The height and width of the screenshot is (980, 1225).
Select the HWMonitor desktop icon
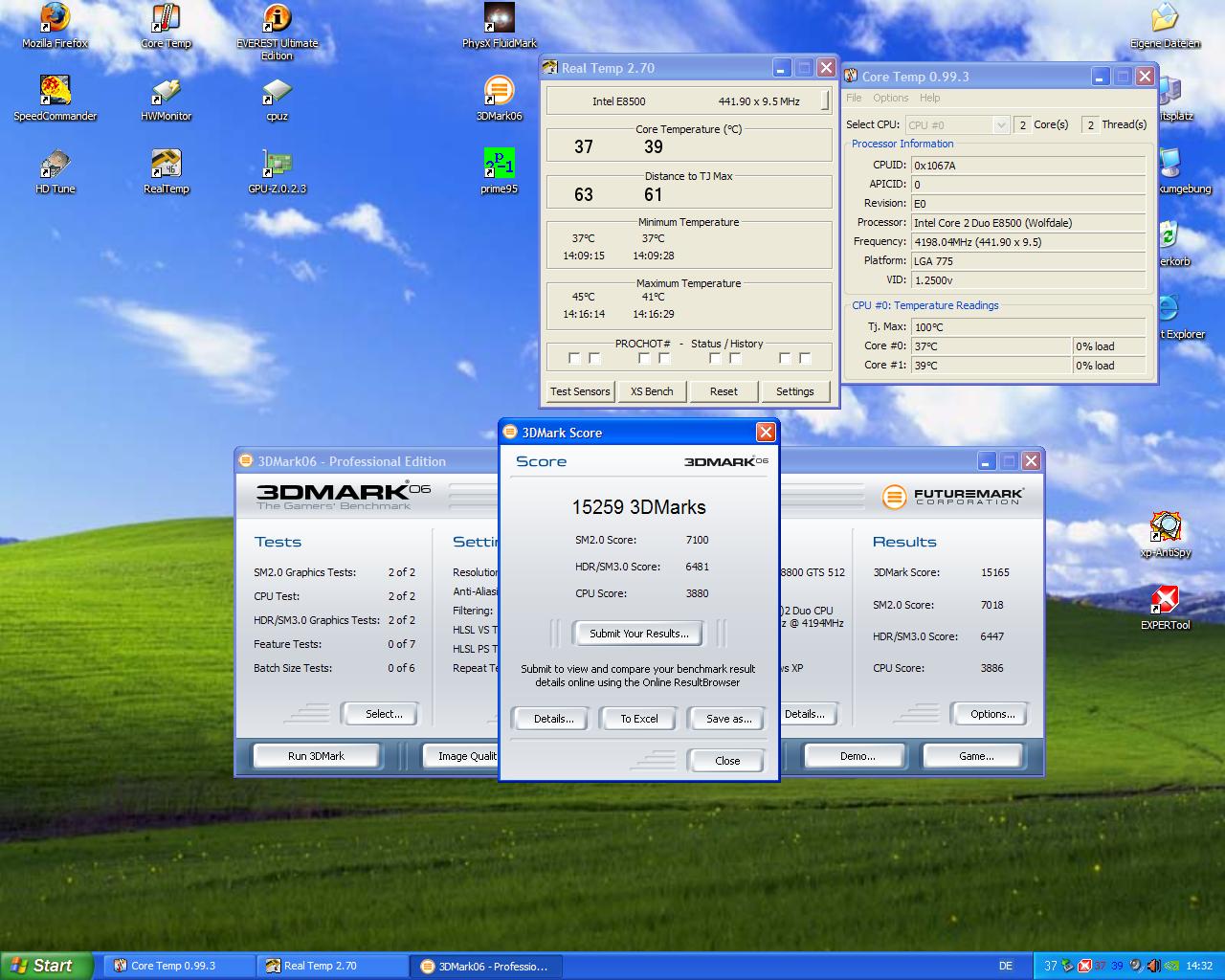(166, 99)
